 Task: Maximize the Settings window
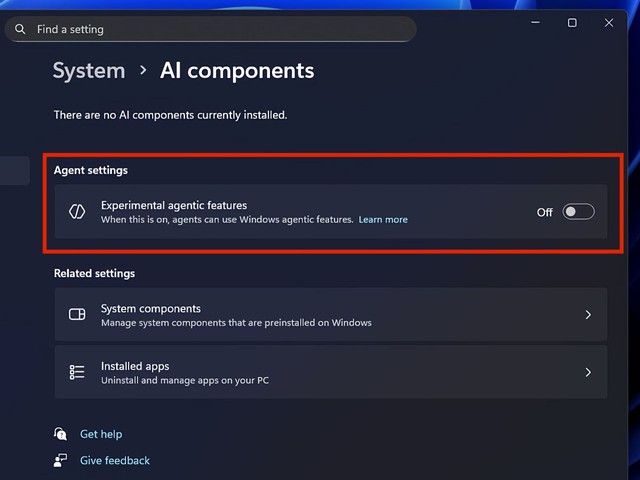pyautogui.click(x=572, y=22)
